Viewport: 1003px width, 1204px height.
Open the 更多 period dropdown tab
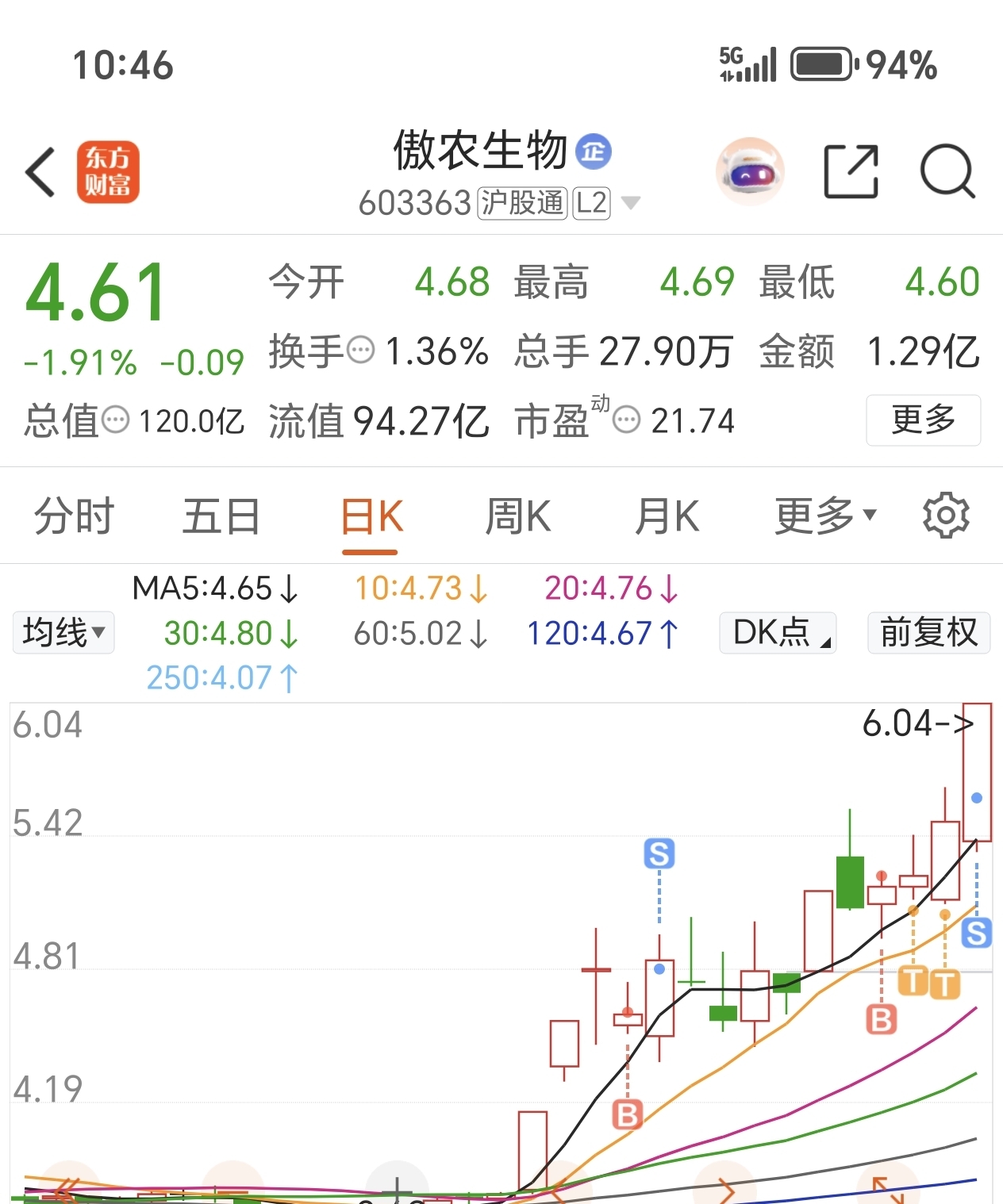825,516
